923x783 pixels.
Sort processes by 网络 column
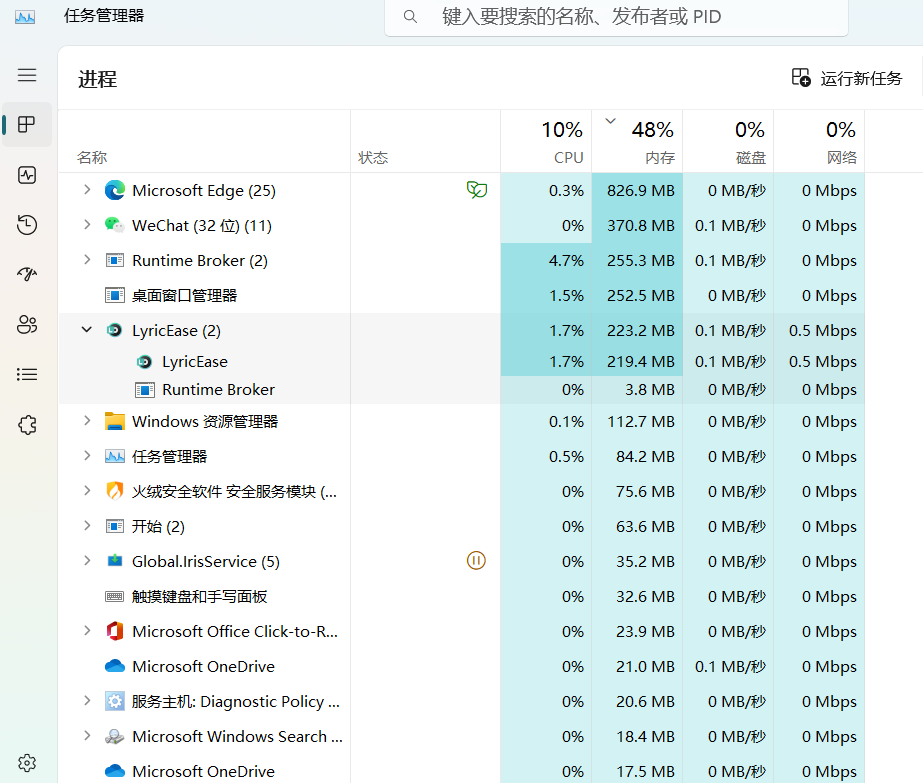[x=819, y=141]
